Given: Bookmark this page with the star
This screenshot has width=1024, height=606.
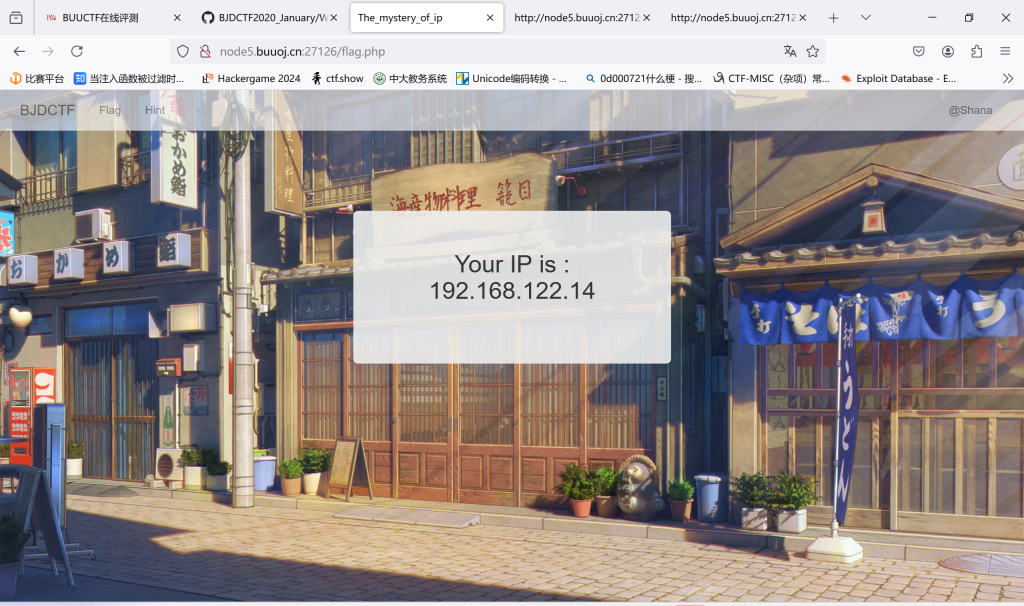Looking at the screenshot, I should click(812, 51).
